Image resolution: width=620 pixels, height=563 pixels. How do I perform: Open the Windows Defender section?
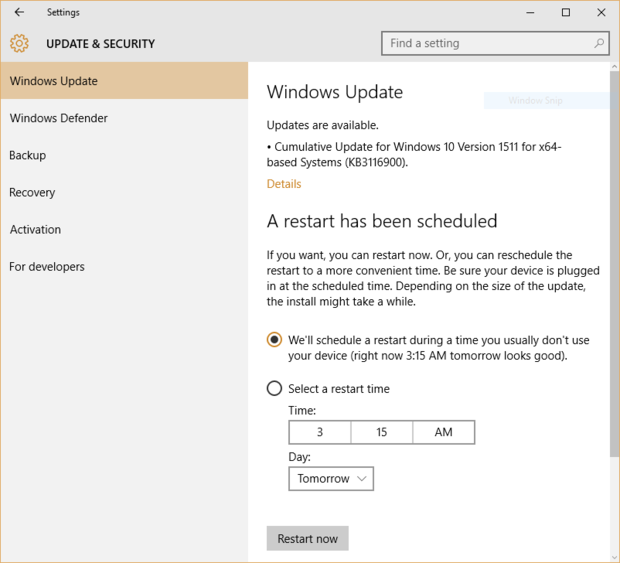pyautogui.click(x=124, y=118)
